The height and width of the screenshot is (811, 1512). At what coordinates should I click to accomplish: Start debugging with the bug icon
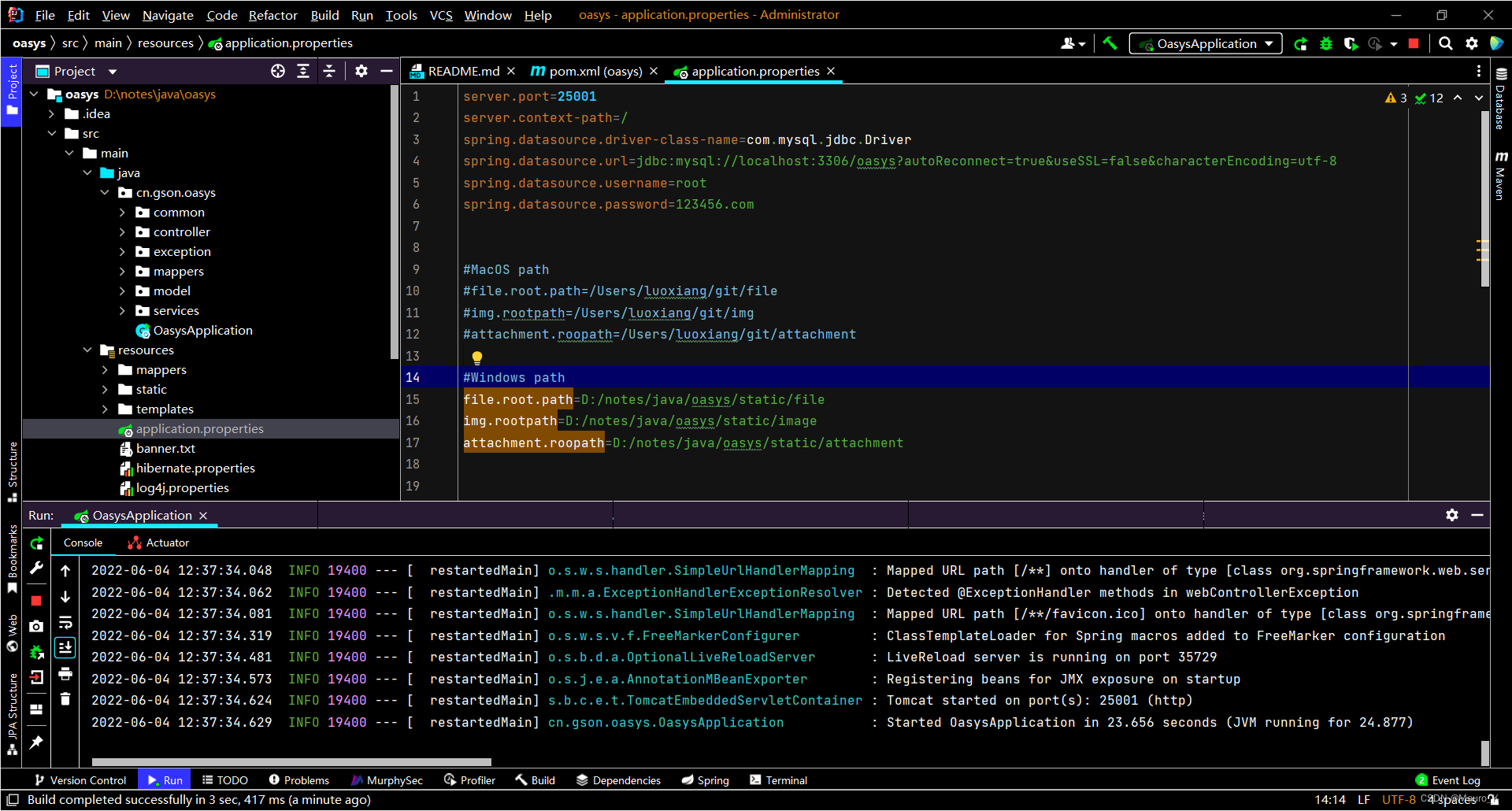click(1327, 43)
